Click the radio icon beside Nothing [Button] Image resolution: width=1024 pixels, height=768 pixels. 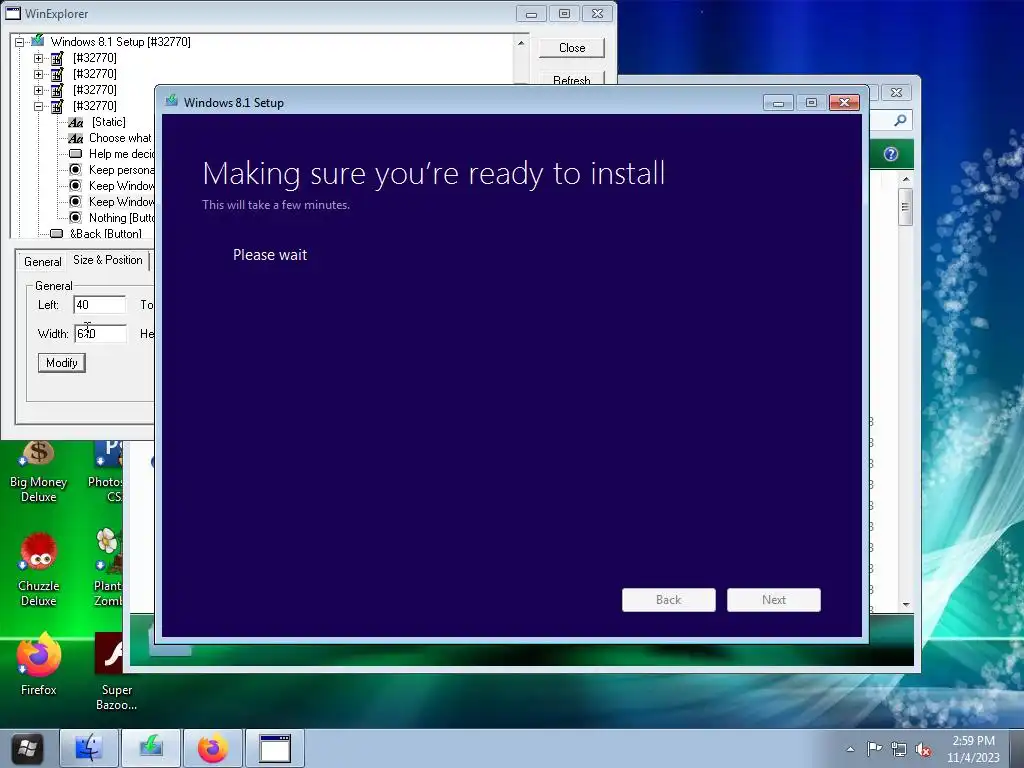(76, 217)
